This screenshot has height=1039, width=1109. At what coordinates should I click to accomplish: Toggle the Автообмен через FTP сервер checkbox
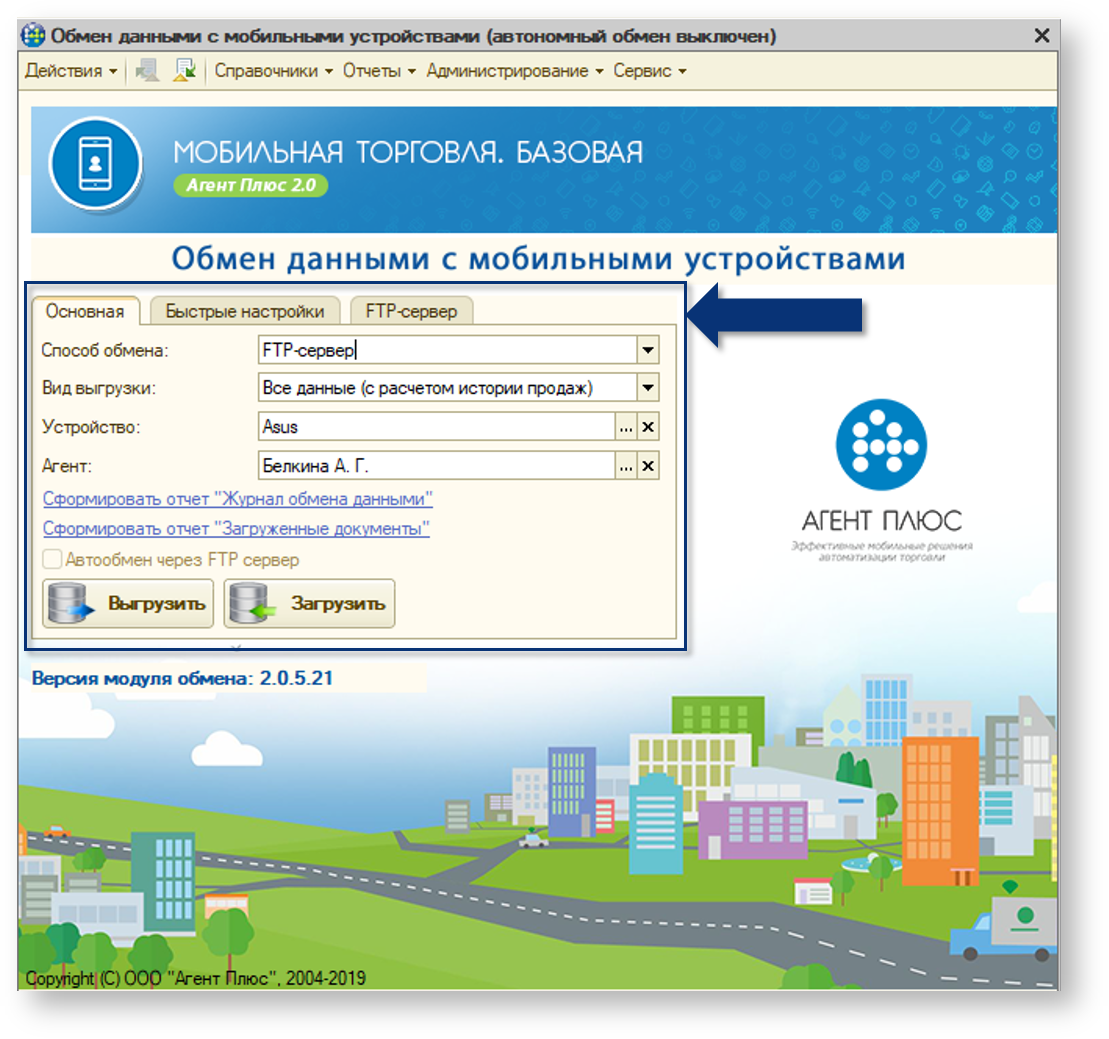[52, 559]
